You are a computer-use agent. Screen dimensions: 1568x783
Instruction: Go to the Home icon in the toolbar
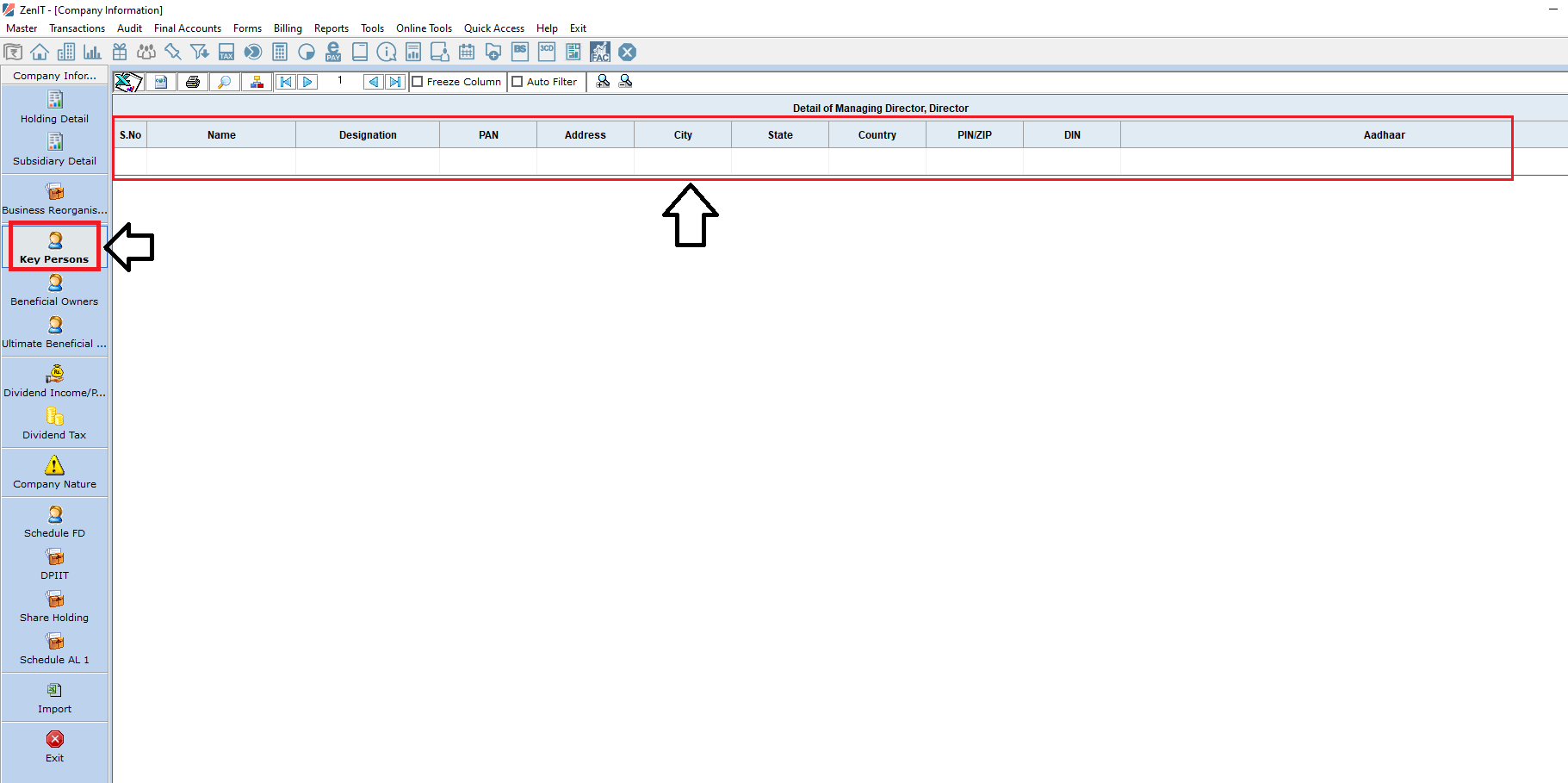[40, 53]
